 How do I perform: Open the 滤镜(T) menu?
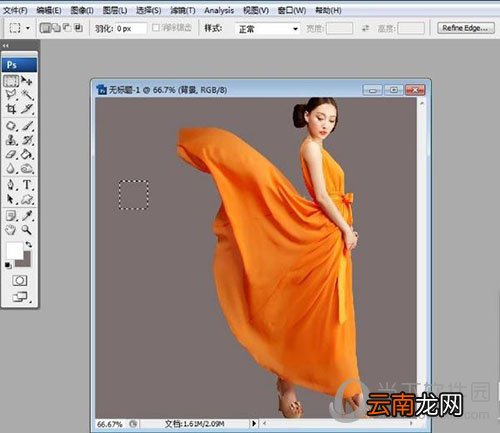[x=183, y=11]
